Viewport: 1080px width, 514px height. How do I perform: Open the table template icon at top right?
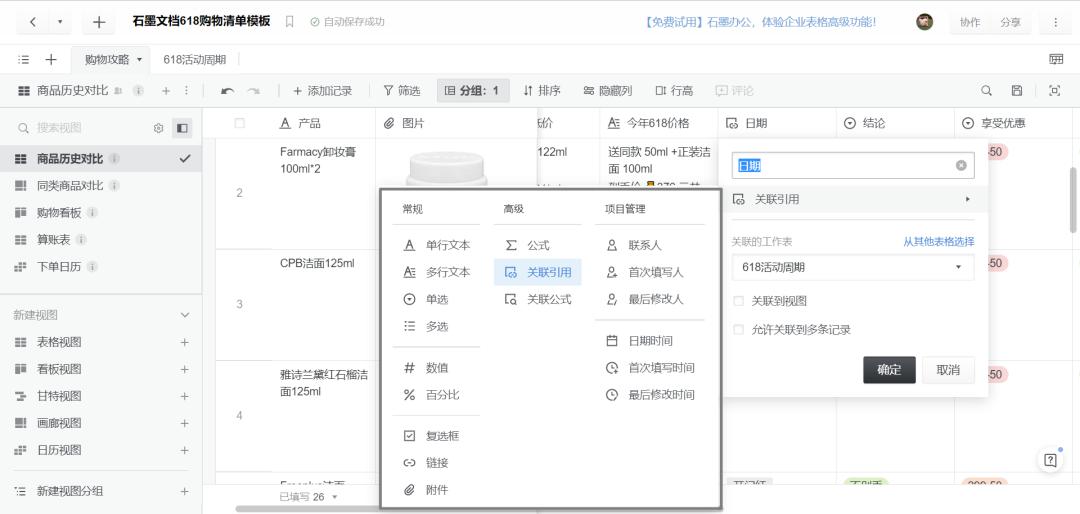coord(1056,59)
